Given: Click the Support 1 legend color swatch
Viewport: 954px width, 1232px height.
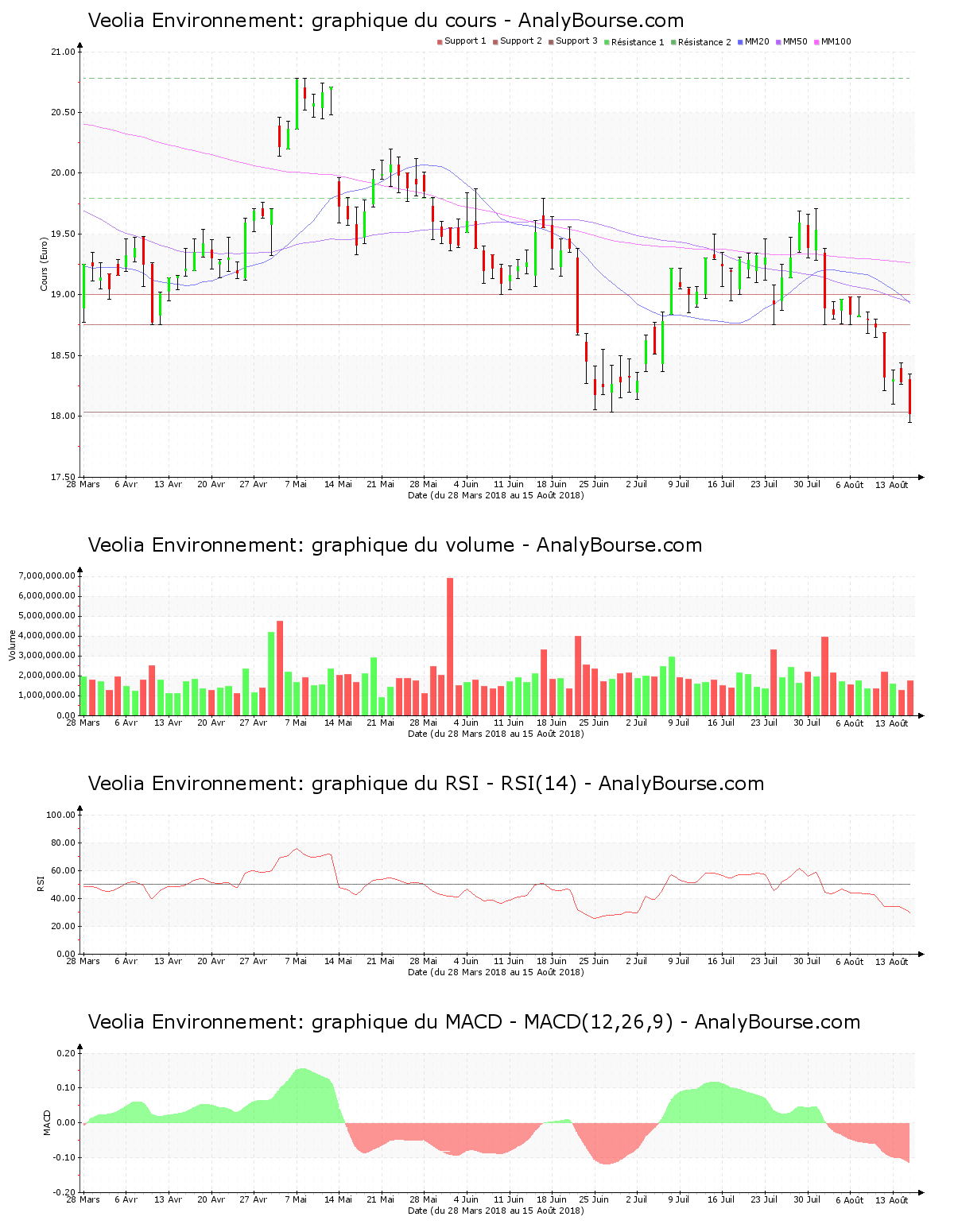Looking at the screenshot, I should (x=440, y=42).
